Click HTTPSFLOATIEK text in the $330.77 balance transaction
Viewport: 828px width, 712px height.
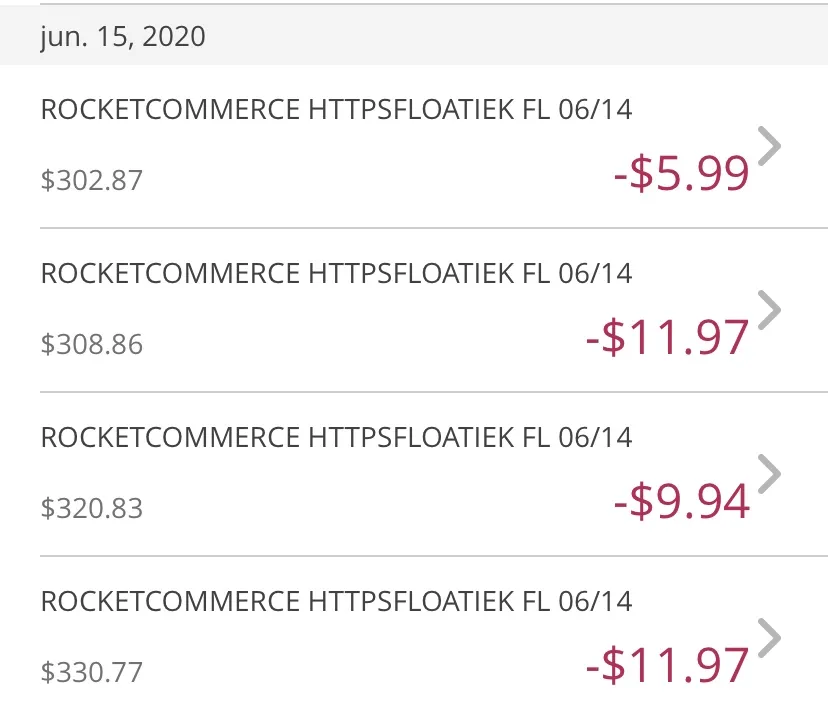(x=411, y=602)
